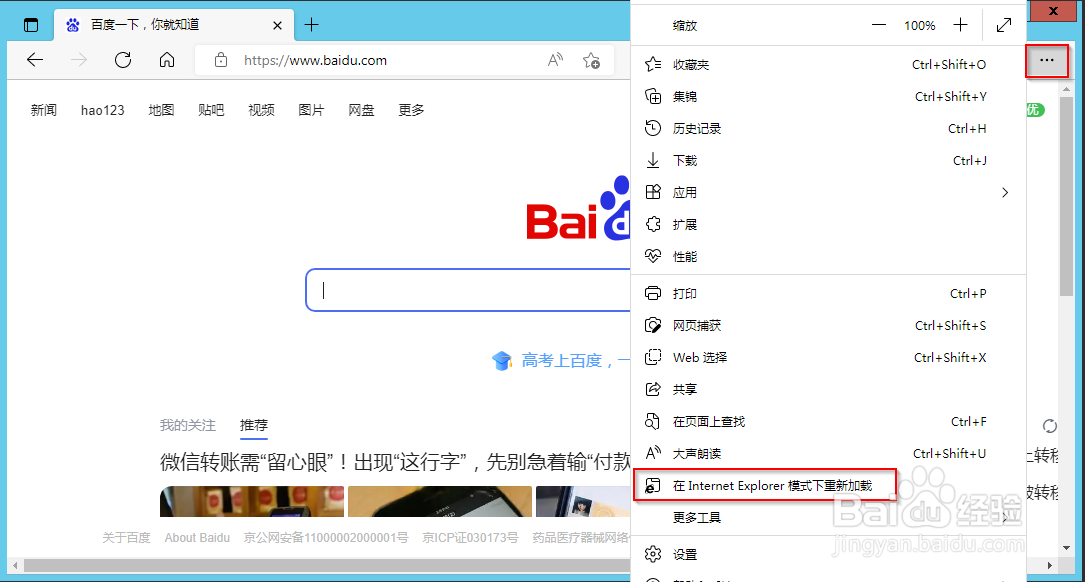This screenshot has width=1085, height=582.
Task: Select 网页捕获 web capture entry
Action: [x=828, y=325]
